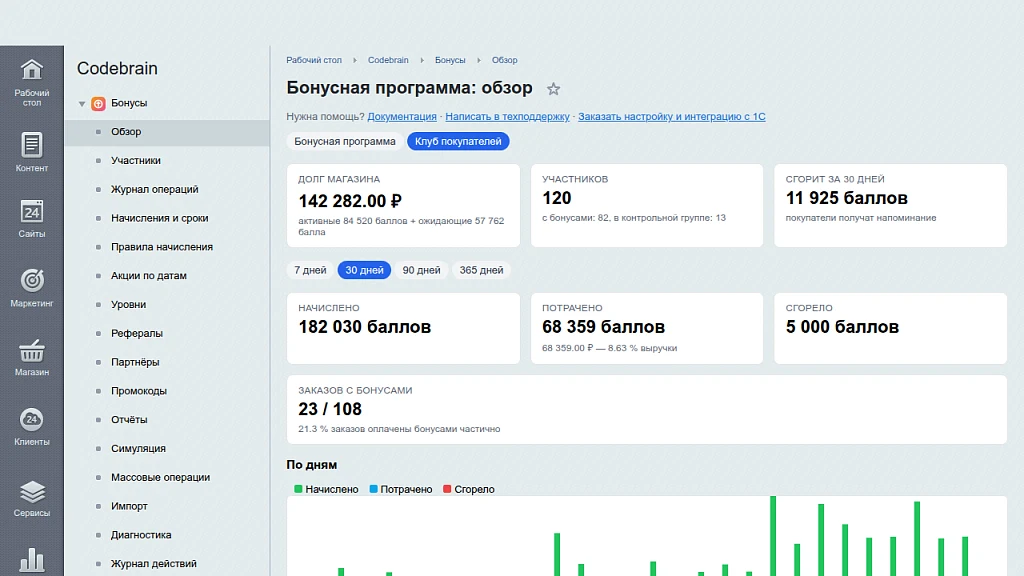
Task: Toggle the green Начислено legend swatch
Action: point(298,489)
